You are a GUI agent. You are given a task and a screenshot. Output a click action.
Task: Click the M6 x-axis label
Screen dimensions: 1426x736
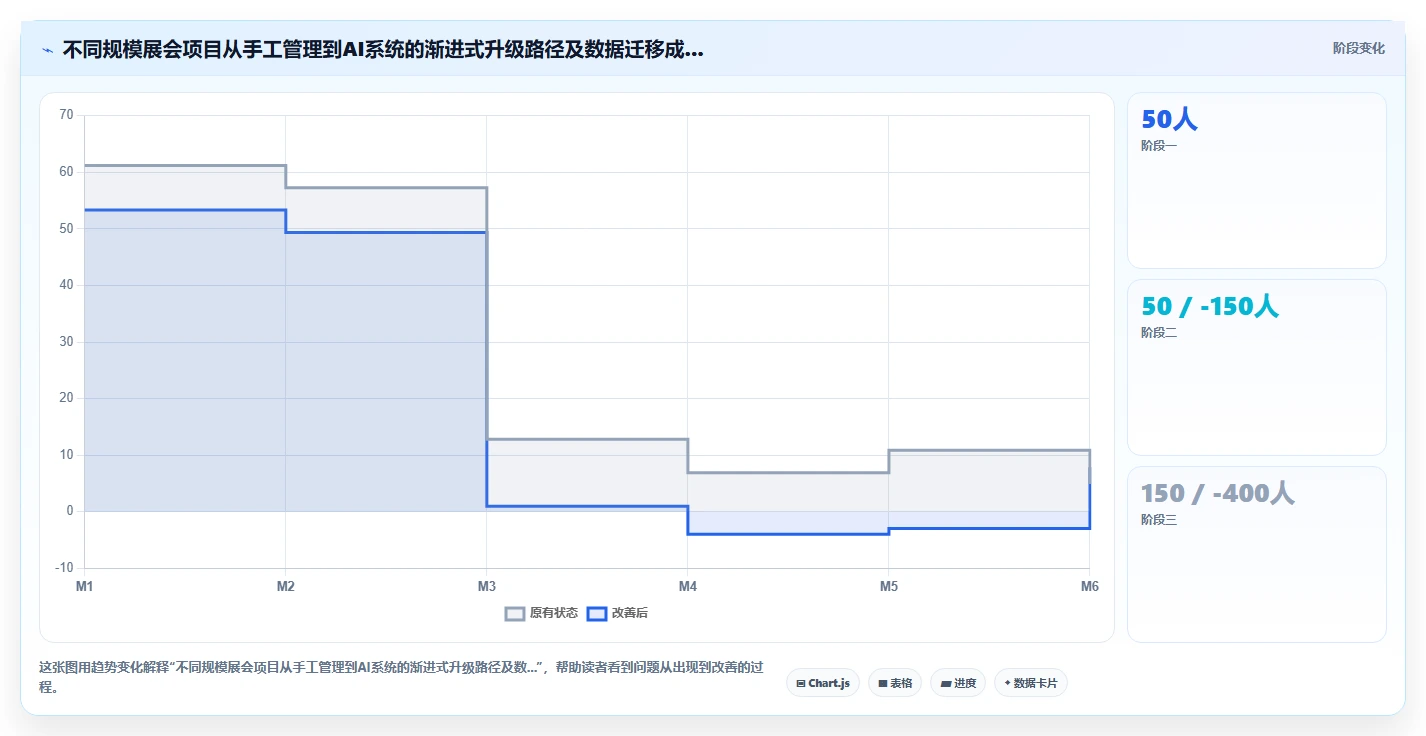point(1089,587)
